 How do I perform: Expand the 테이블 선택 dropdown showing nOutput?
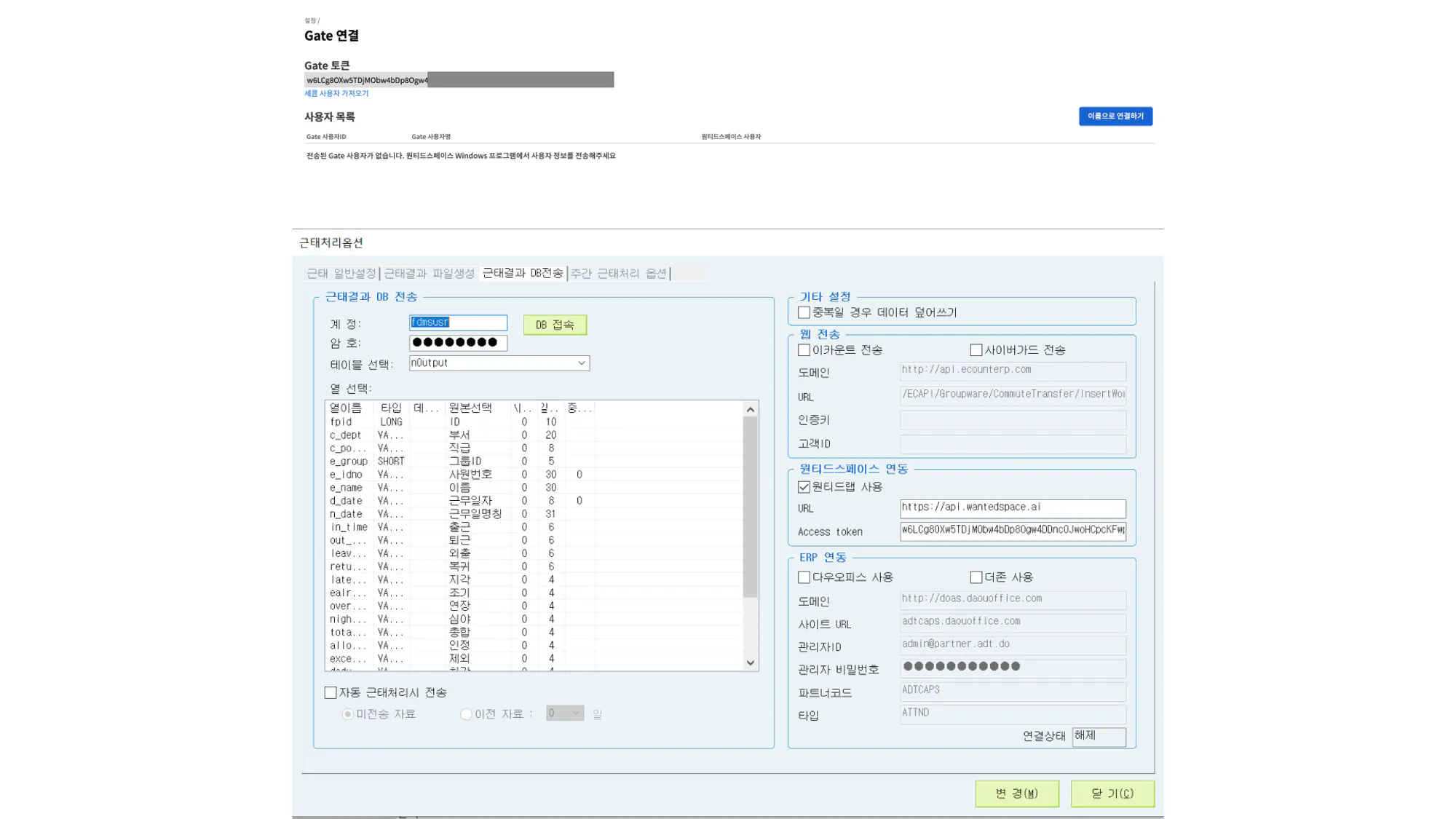499,363
